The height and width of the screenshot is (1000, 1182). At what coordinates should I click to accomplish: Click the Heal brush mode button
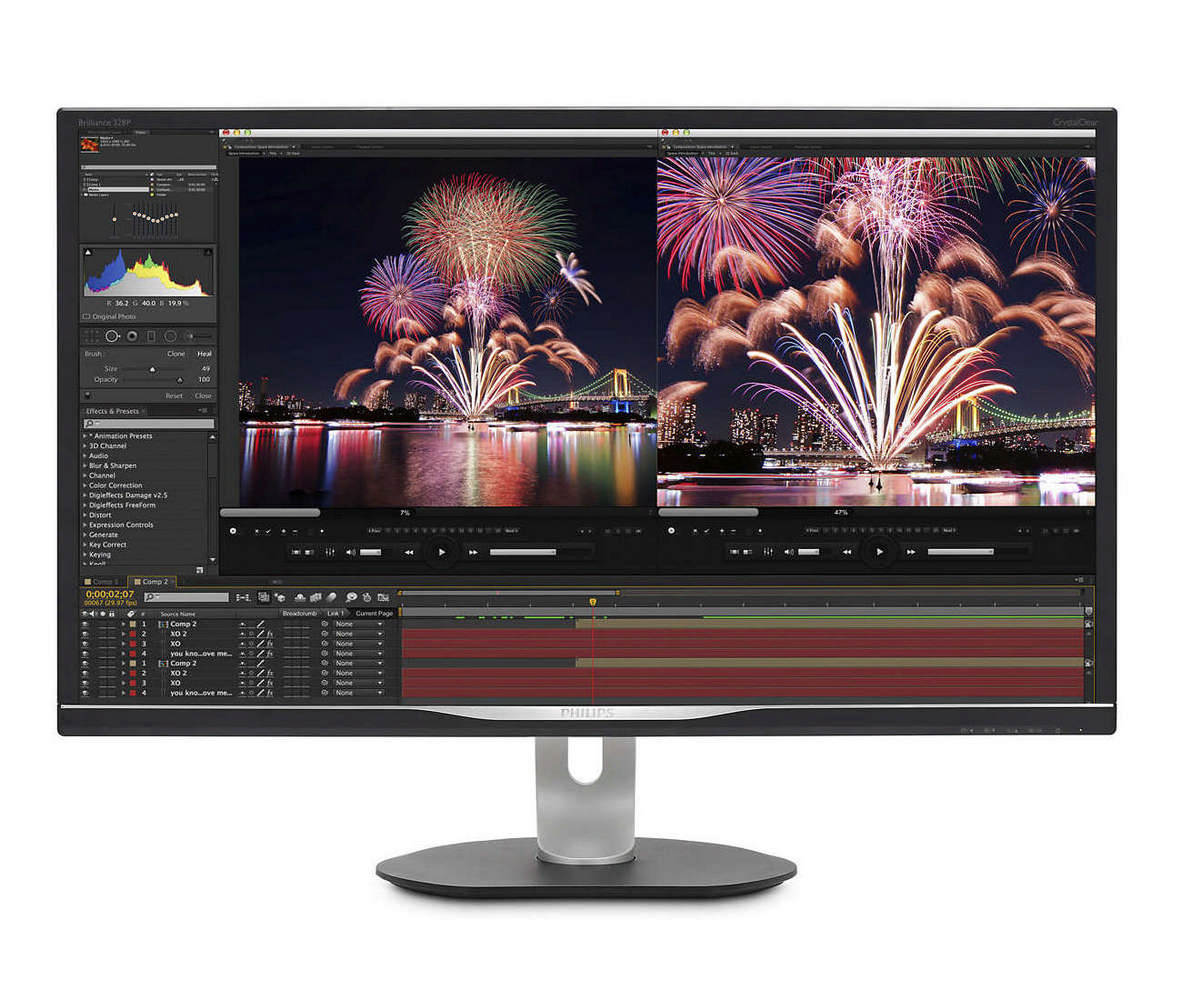point(204,354)
